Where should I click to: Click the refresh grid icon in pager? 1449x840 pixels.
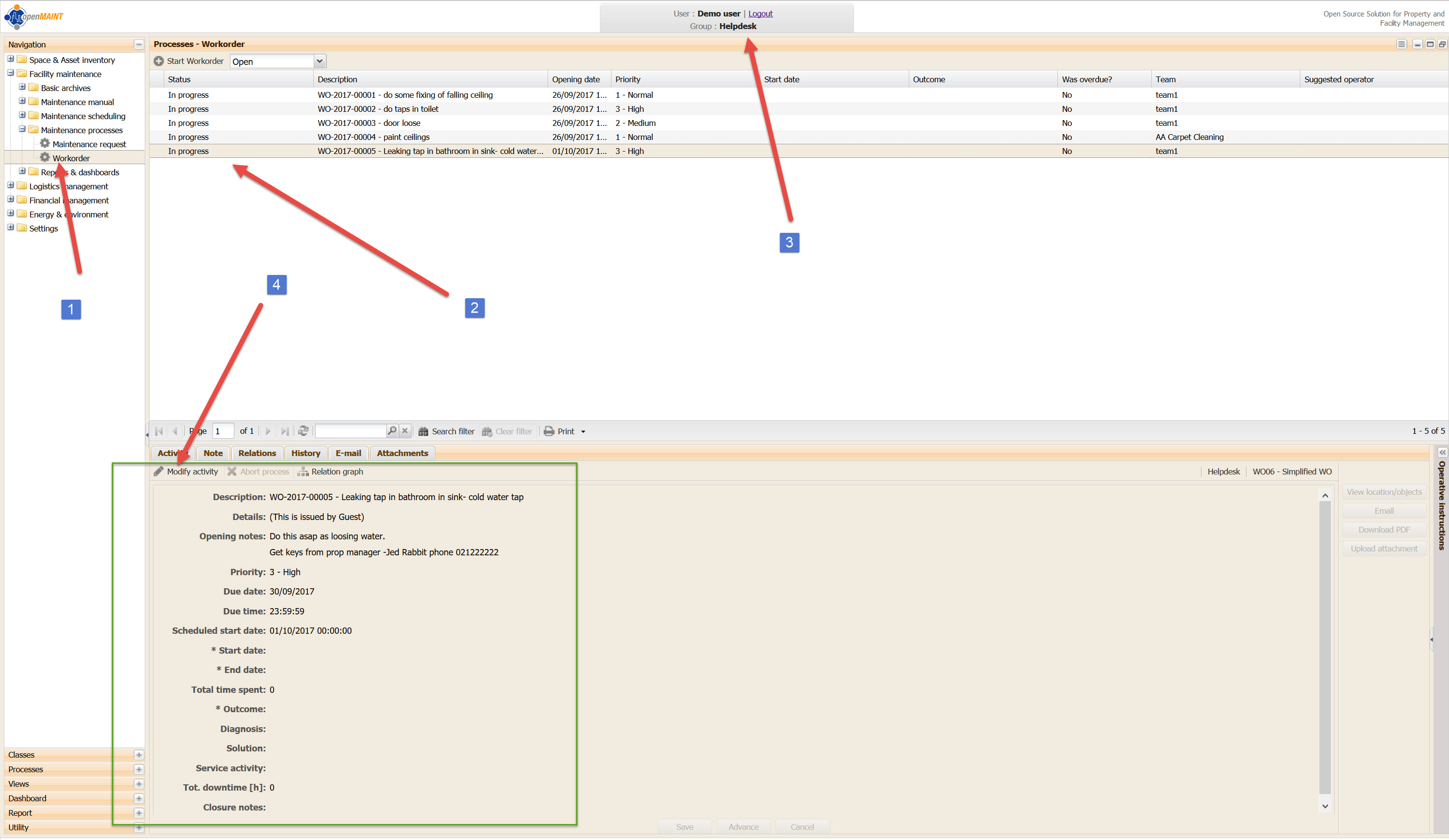(303, 431)
